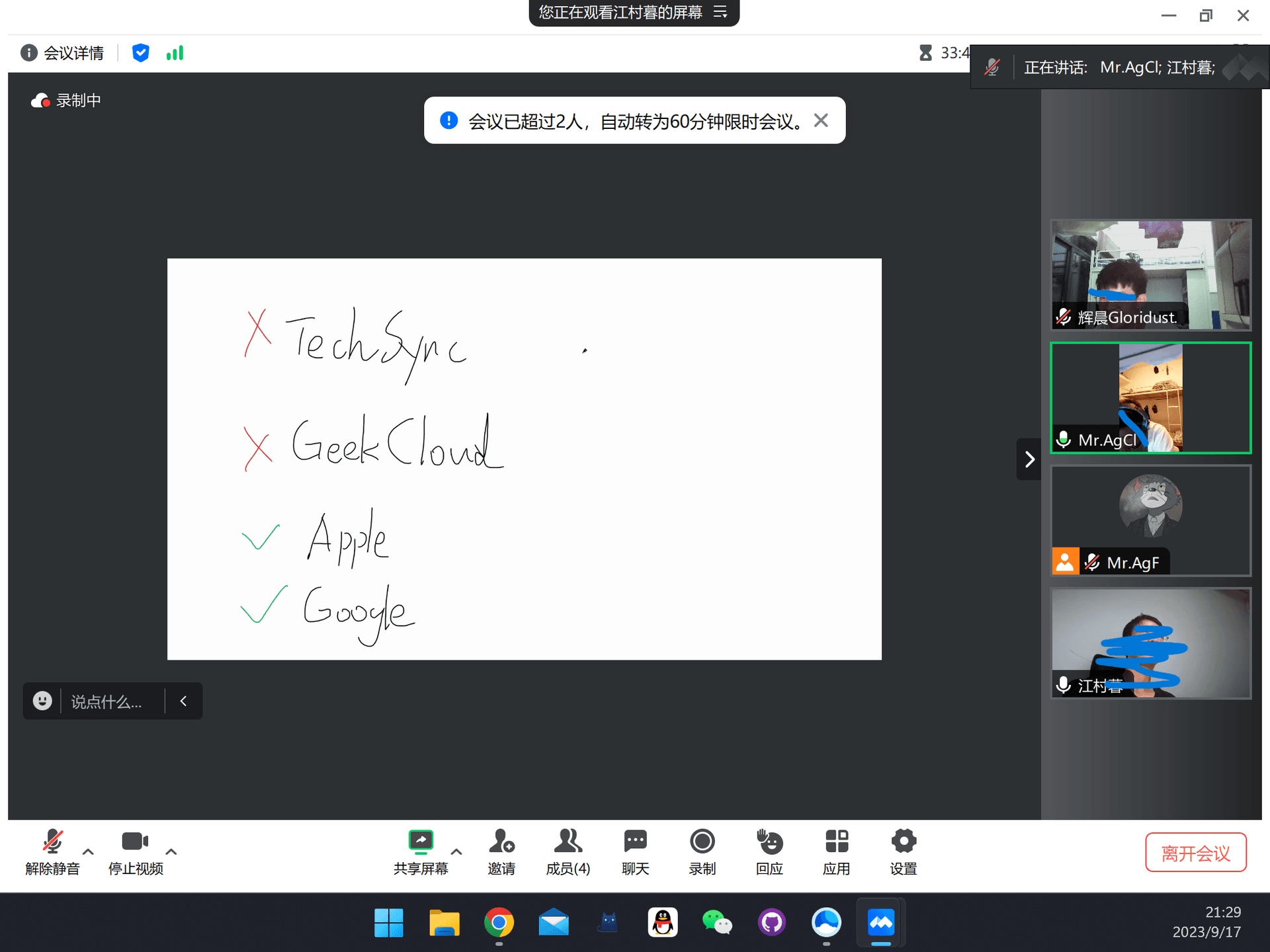Click the orange host icon on Mr.AgF
The height and width of the screenshot is (952, 1270).
pos(1065,562)
